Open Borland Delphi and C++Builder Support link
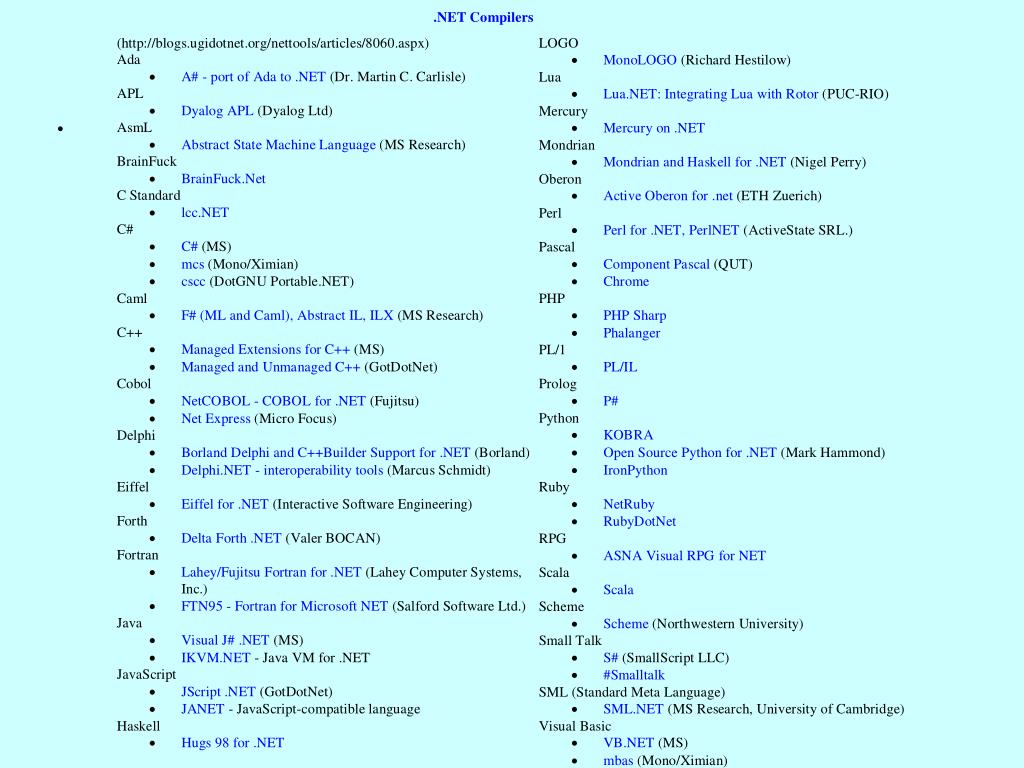The height and width of the screenshot is (768, 1024). pos(326,453)
